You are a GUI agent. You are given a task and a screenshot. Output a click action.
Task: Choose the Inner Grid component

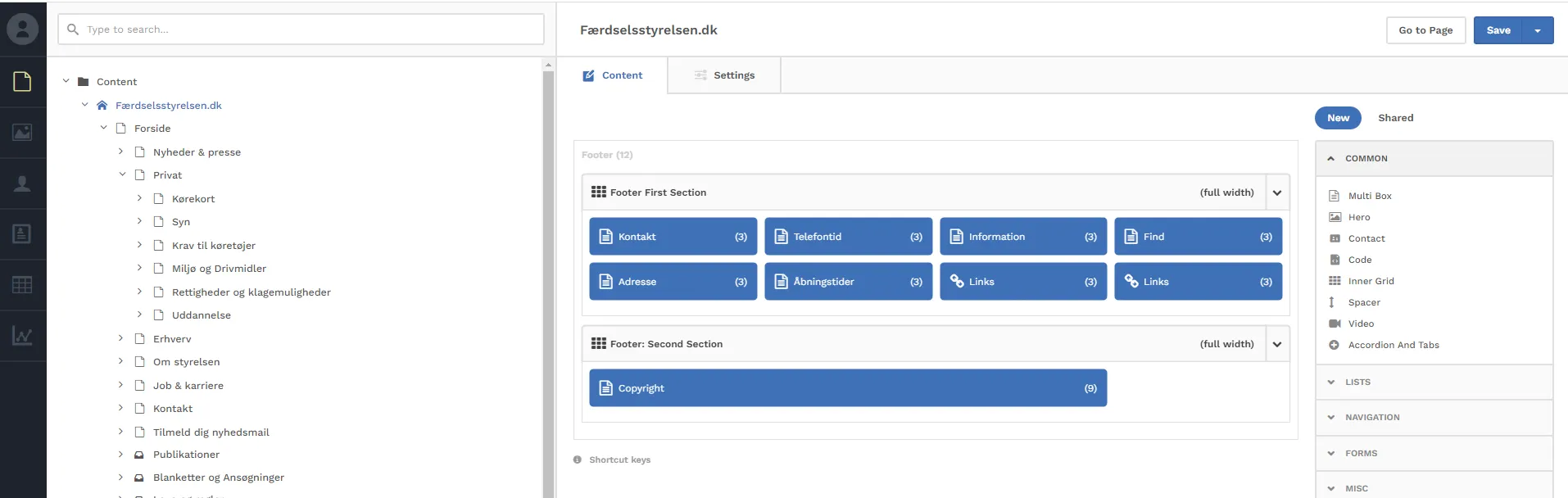pos(1371,281)
